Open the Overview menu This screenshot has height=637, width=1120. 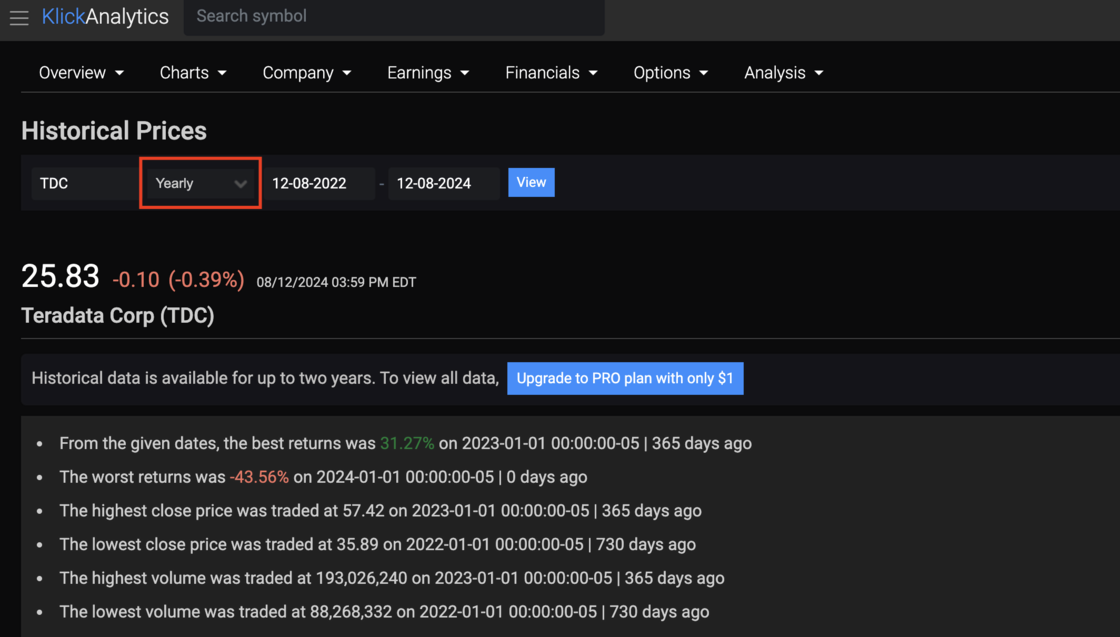[81, 73]
